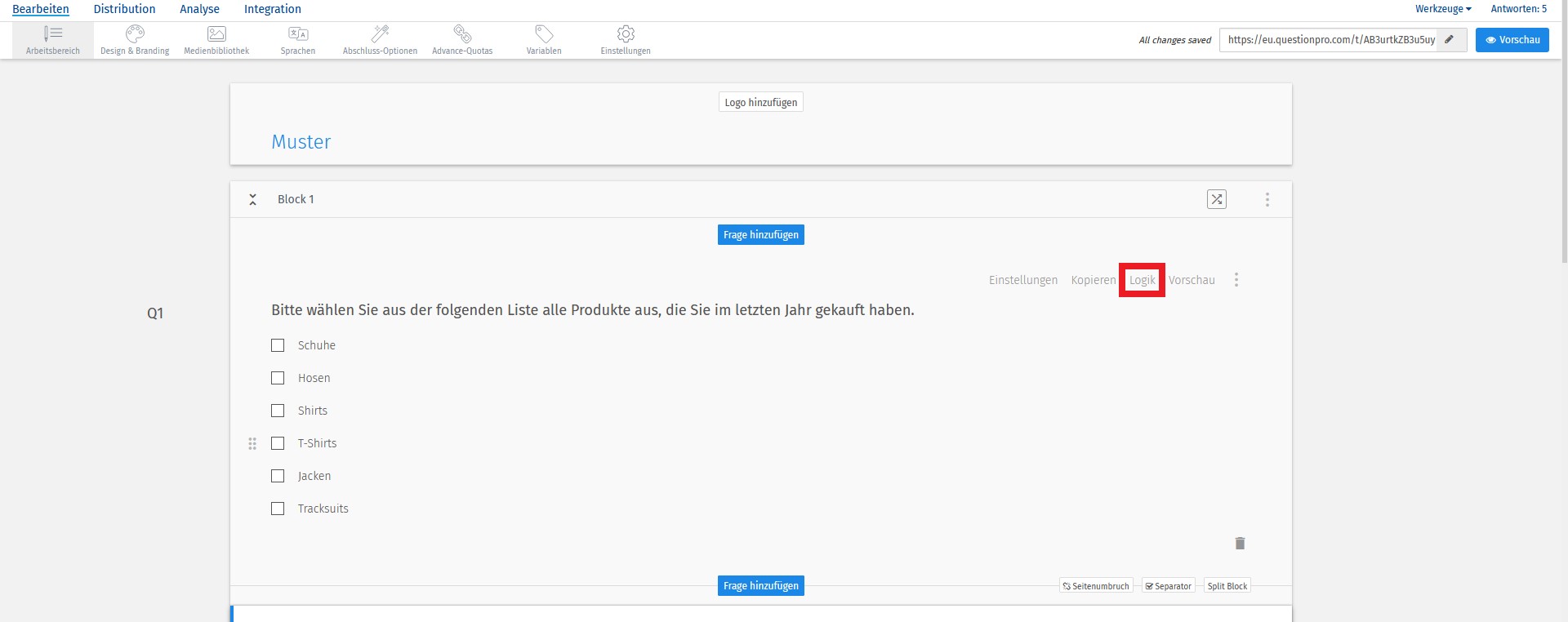Viewport: 1568px width, 622px height.
Task: Click the Jacken answer label
Action: [x=314, y=476]
